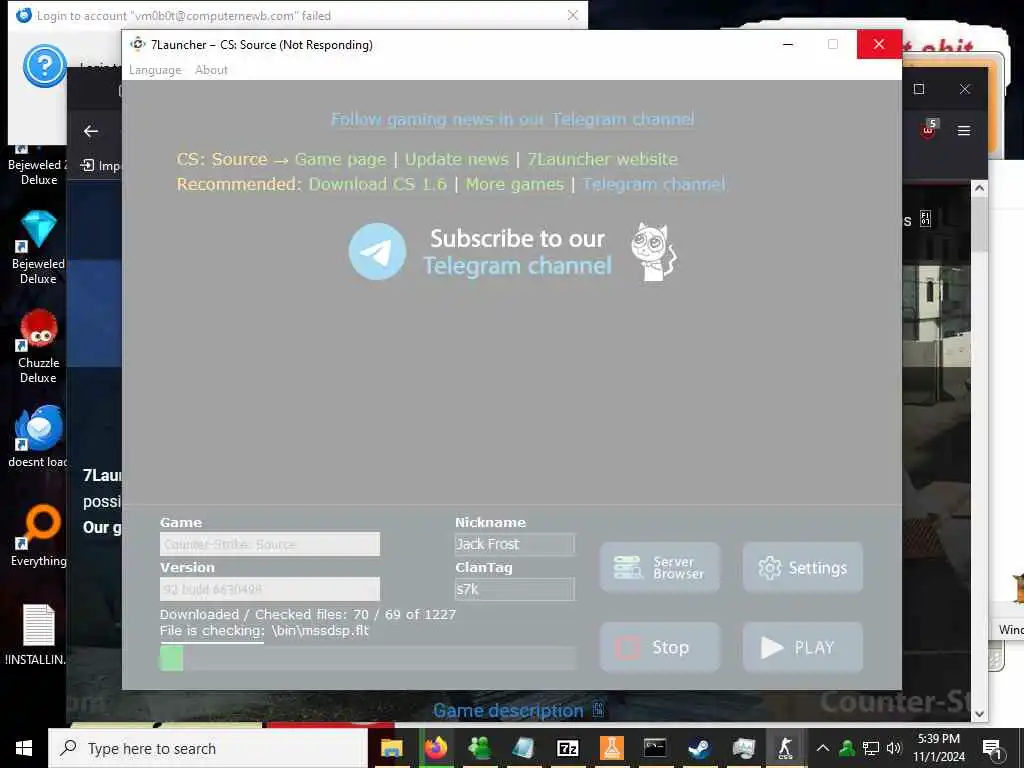Open the system monitor taskbar icon
The width and height of the screenshot is (1024, 768).
[x=743, y=748]
